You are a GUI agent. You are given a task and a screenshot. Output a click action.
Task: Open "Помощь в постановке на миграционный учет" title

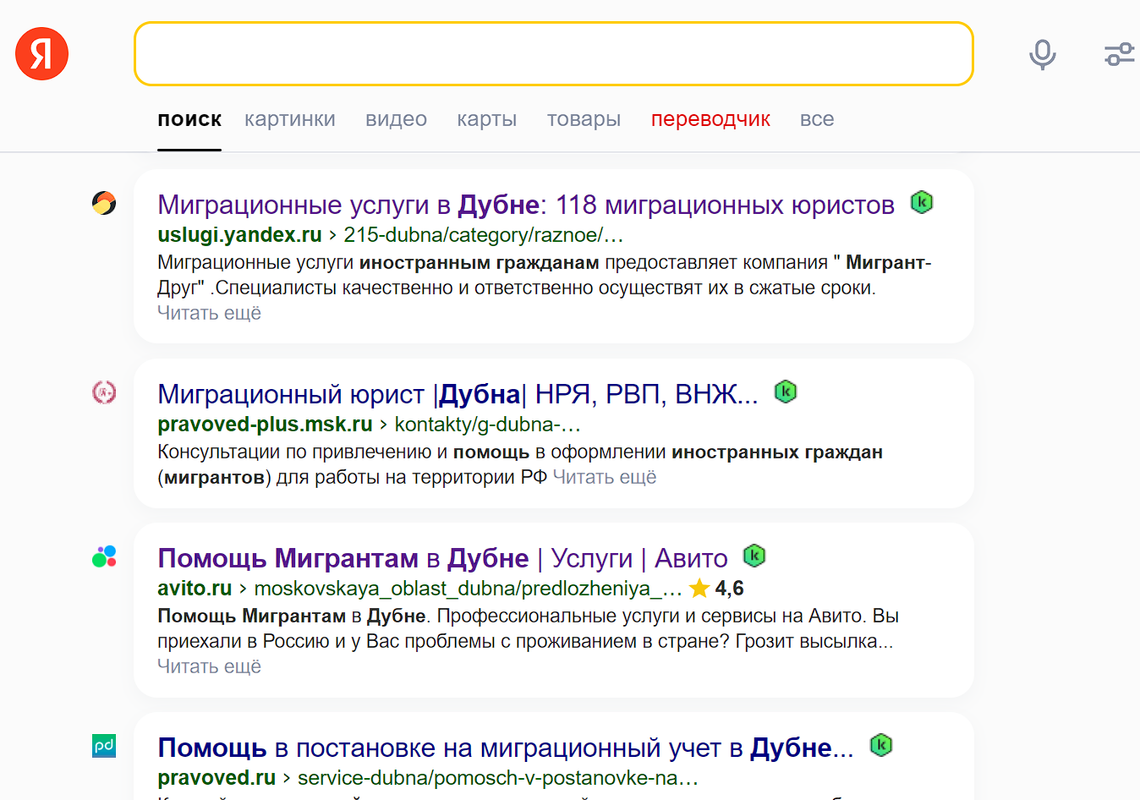[505, 748]
